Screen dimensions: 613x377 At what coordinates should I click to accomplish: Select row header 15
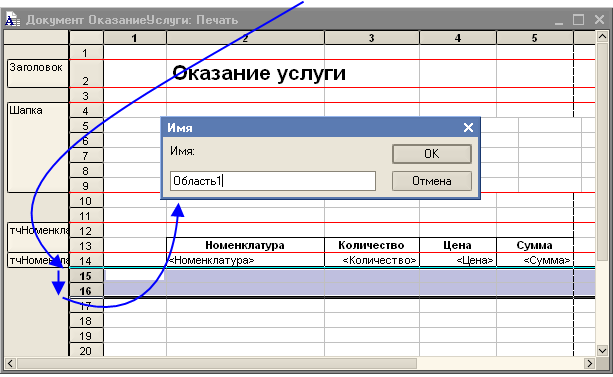pyautogui.click(x=86, y=276)
